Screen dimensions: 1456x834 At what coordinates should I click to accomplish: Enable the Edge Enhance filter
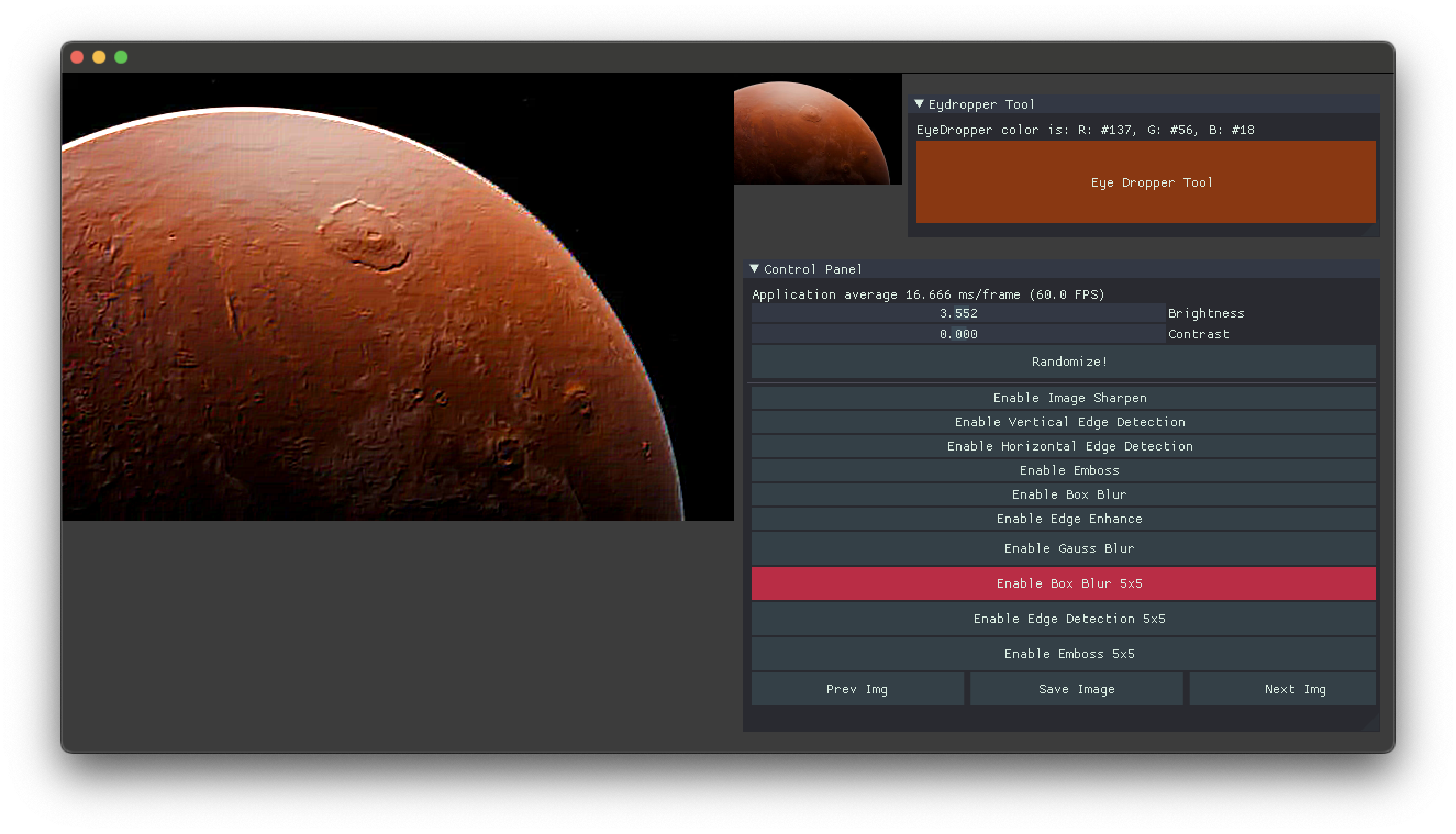tap(1063, 519)
